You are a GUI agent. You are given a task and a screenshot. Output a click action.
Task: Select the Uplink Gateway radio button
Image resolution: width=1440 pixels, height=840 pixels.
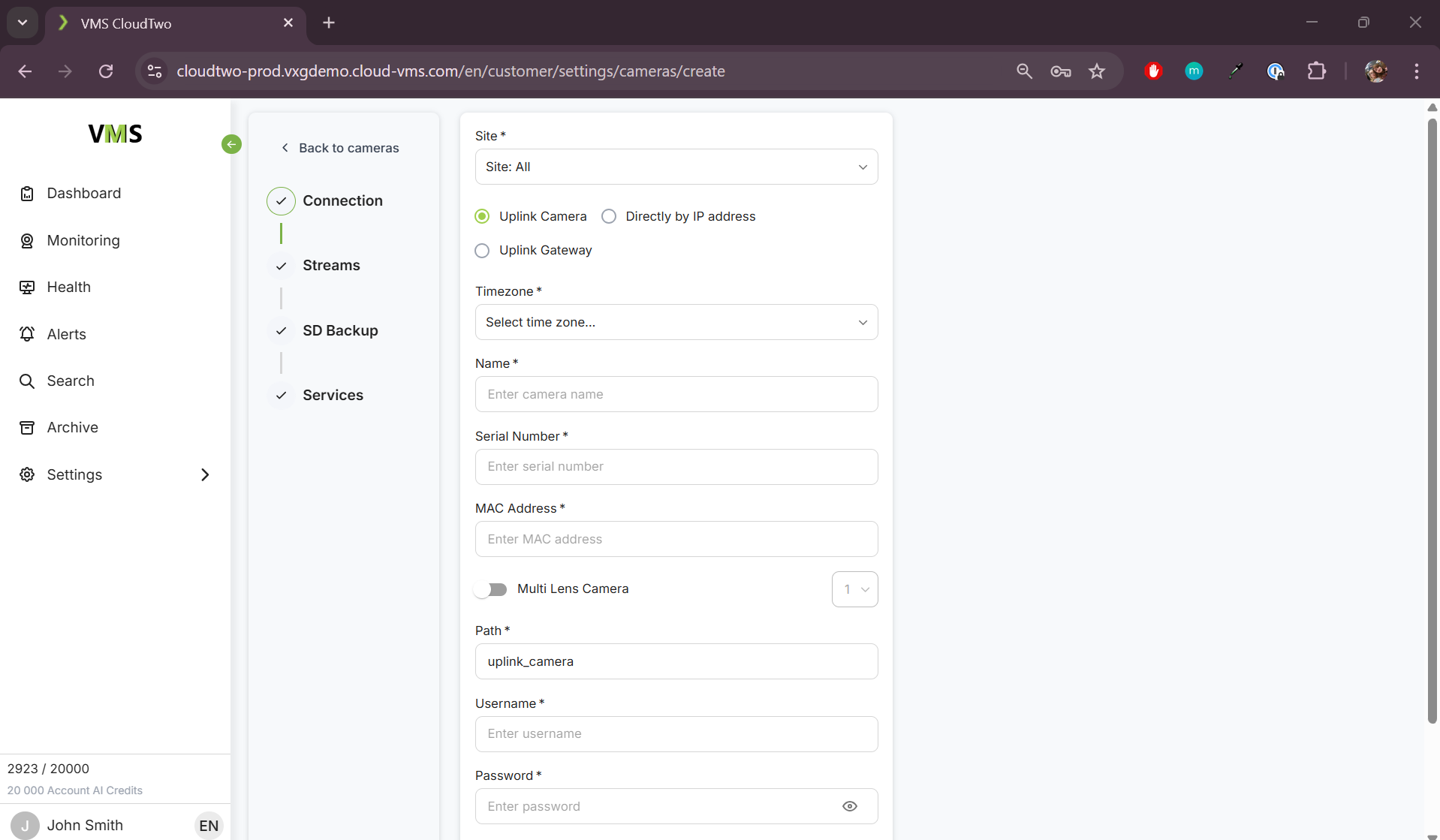[x=482, y=251]
